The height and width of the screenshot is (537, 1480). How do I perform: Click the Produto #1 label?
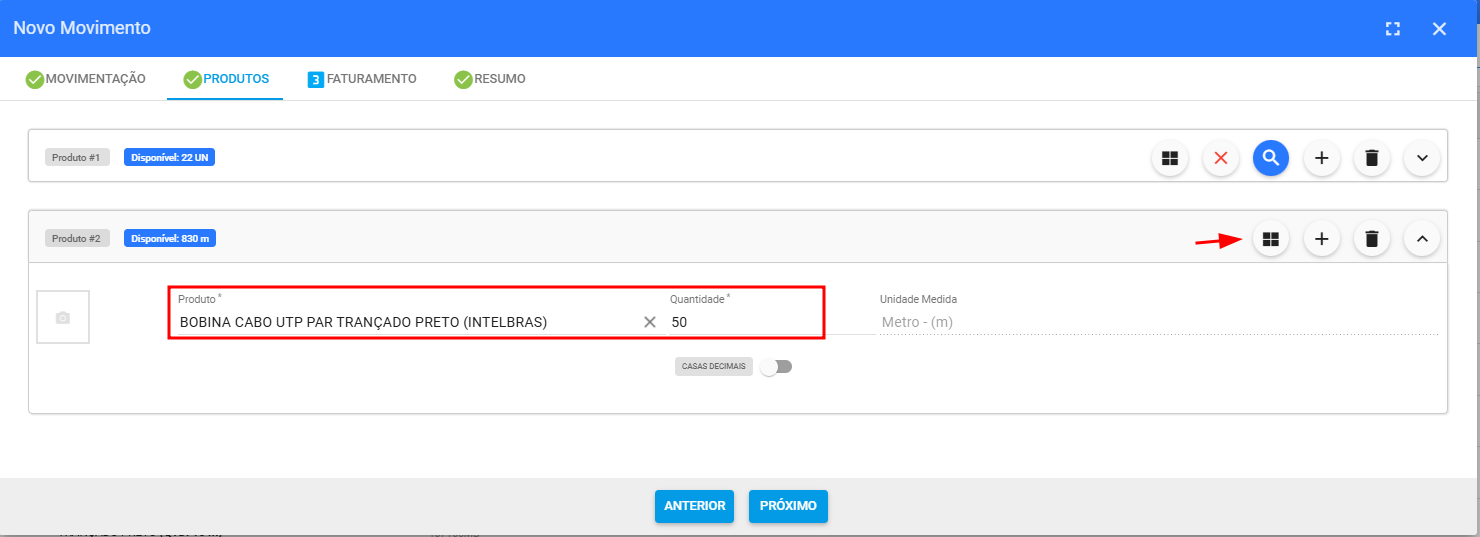coord(77,158)
